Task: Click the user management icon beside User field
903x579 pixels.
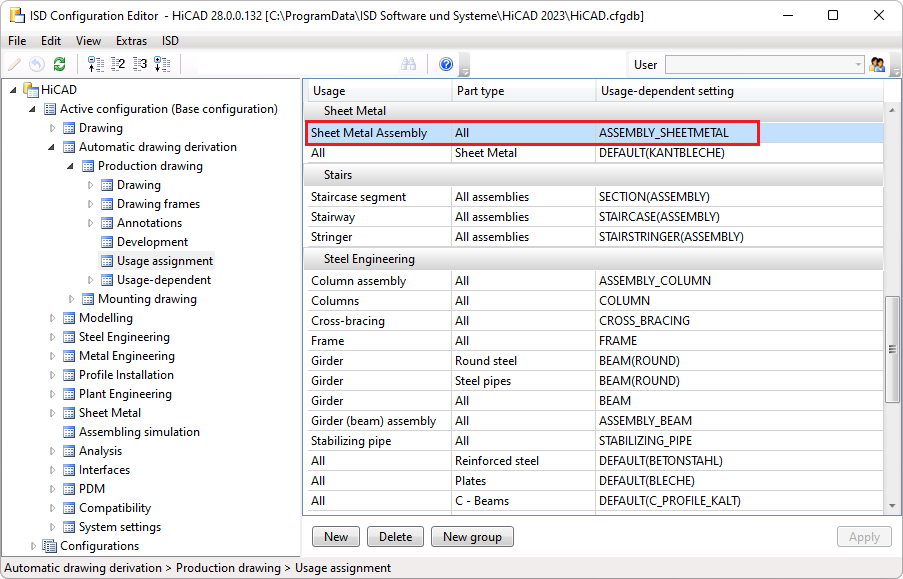Action: pos(877,65)
